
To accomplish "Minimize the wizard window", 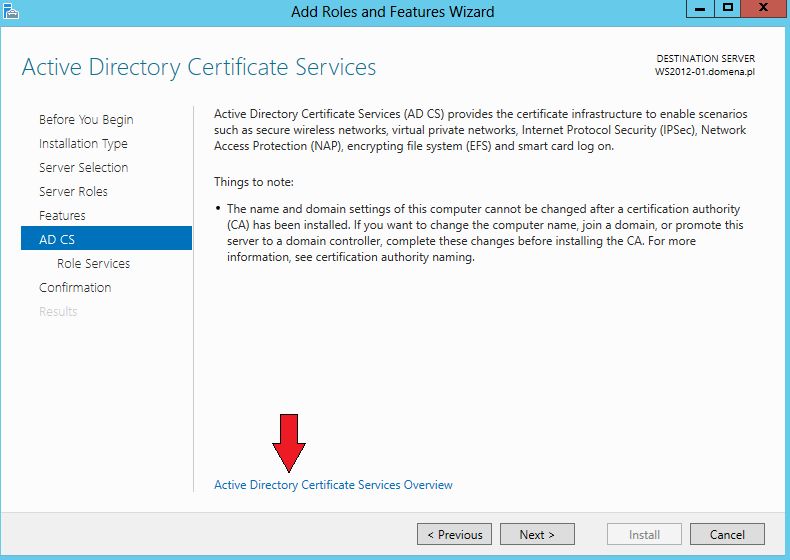I will 700,8.
